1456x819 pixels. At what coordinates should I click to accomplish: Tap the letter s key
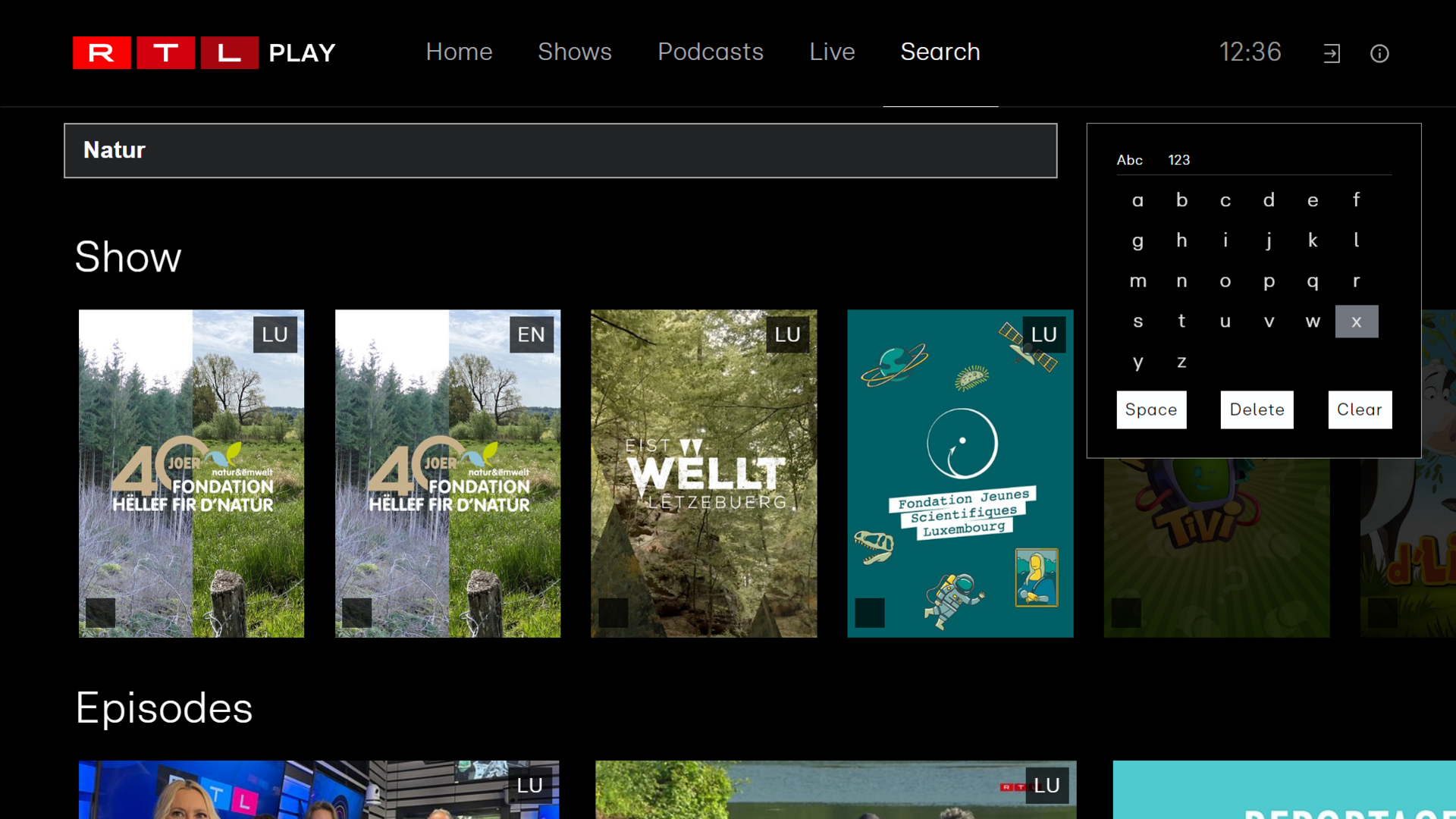1137,322
